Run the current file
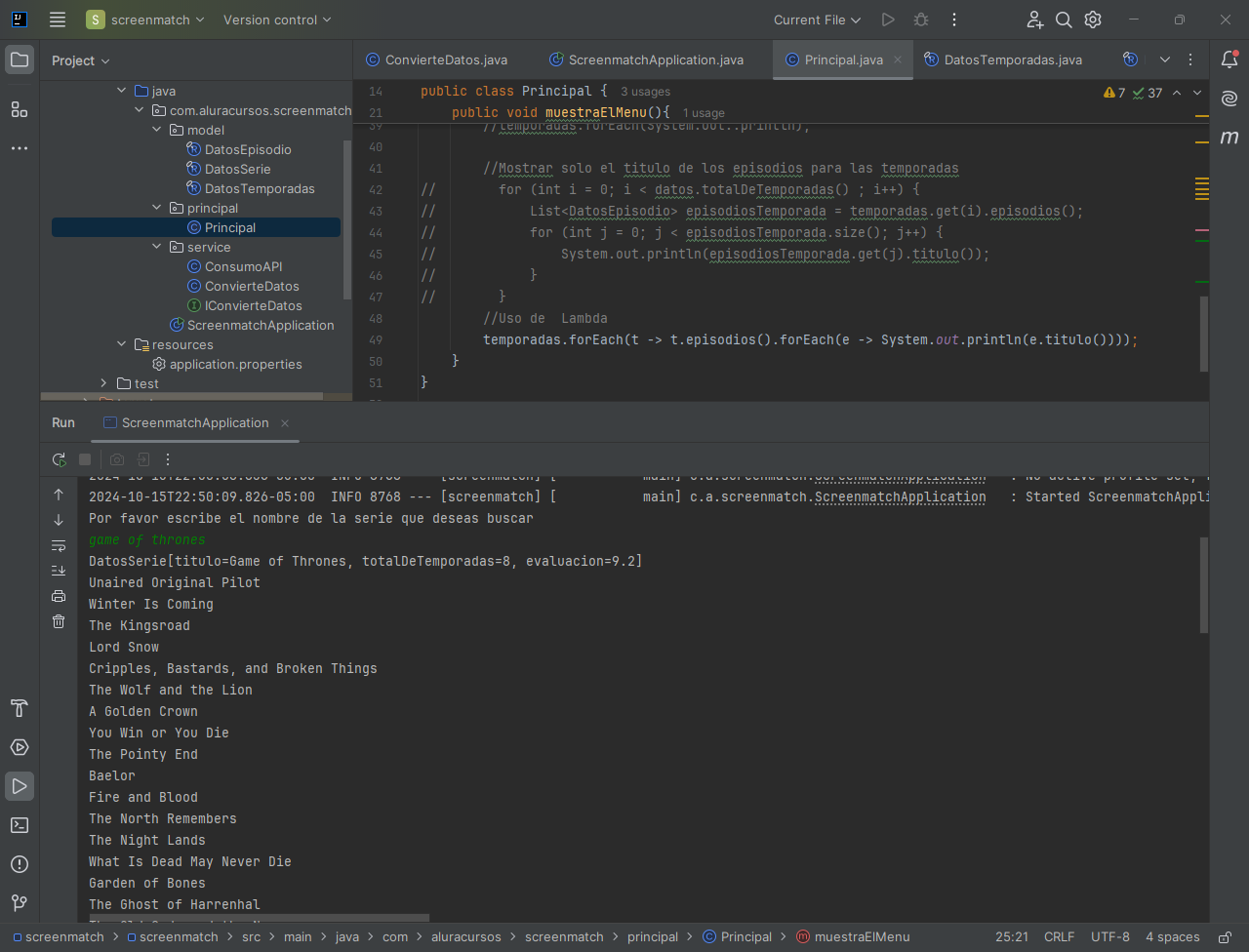This screenshot has height=952, width=1249. click(887, 20)
